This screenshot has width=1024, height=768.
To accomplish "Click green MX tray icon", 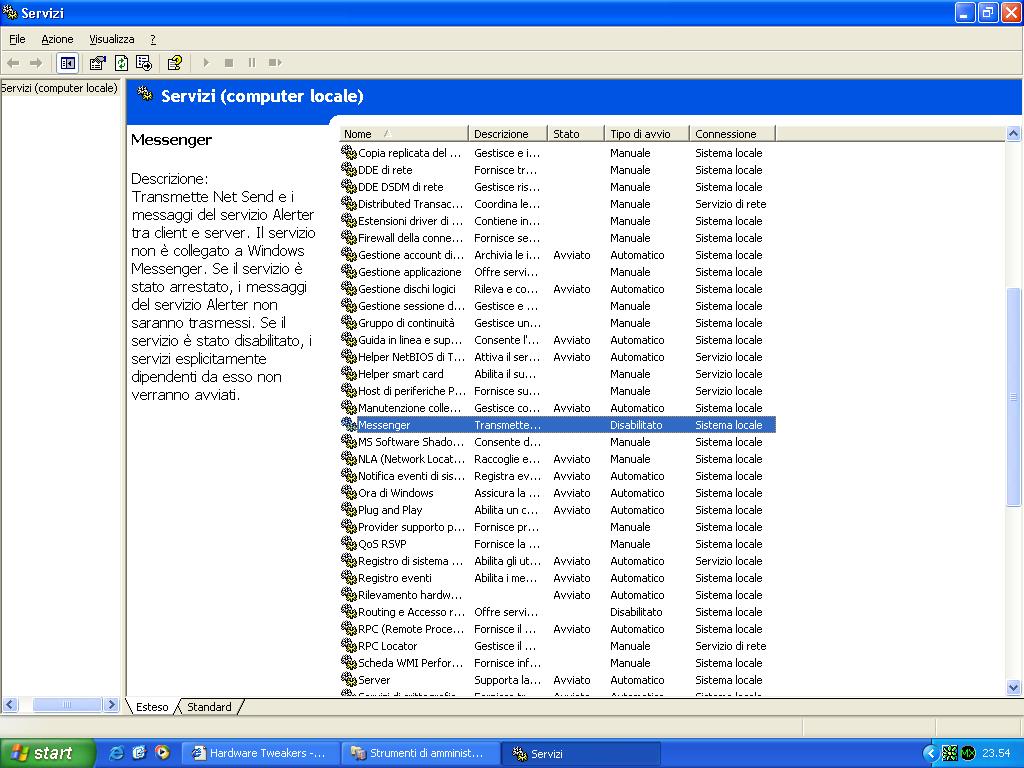I will pos(968,753).
